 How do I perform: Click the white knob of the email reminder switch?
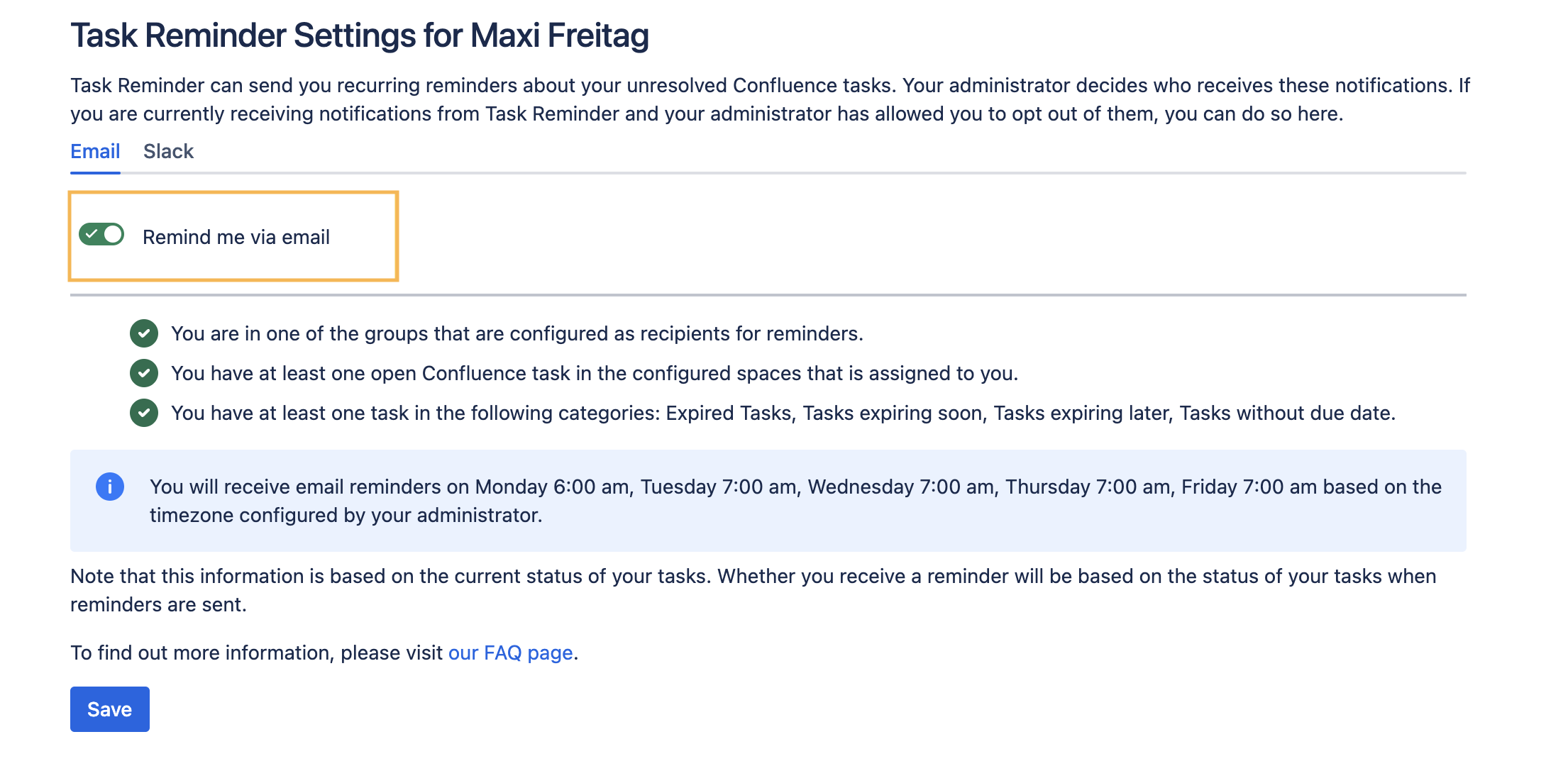[111, 234]
